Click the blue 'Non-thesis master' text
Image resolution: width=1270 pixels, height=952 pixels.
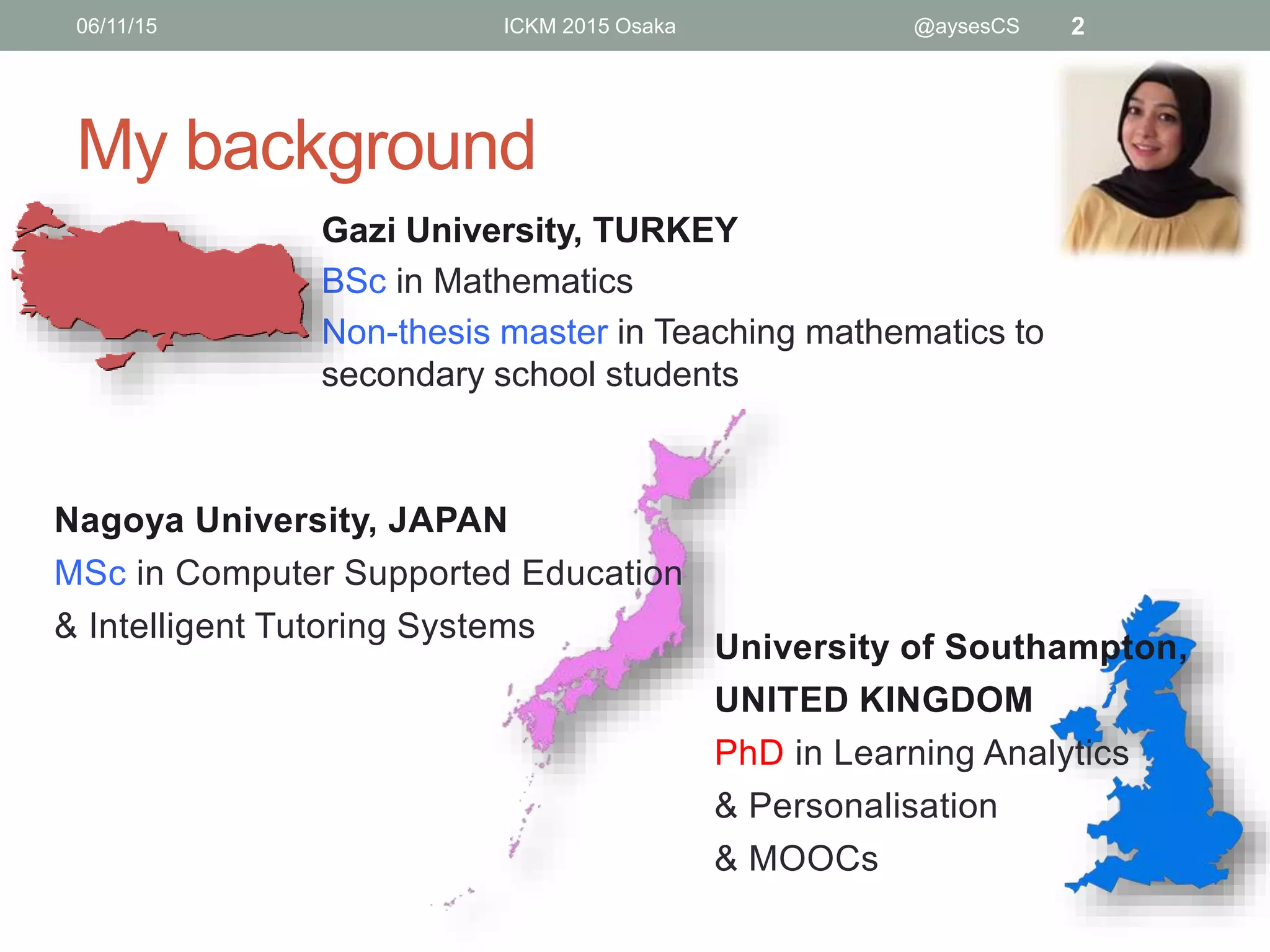coord(464,332)
